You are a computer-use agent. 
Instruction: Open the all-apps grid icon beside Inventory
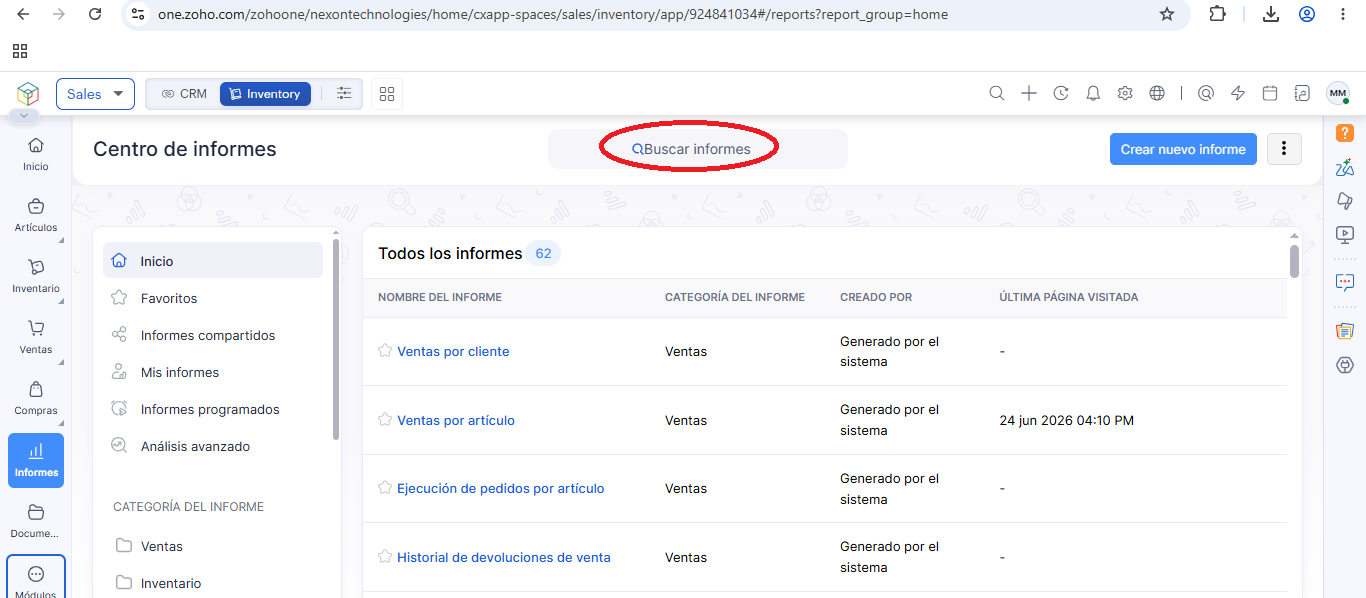(x=387, y=94)
